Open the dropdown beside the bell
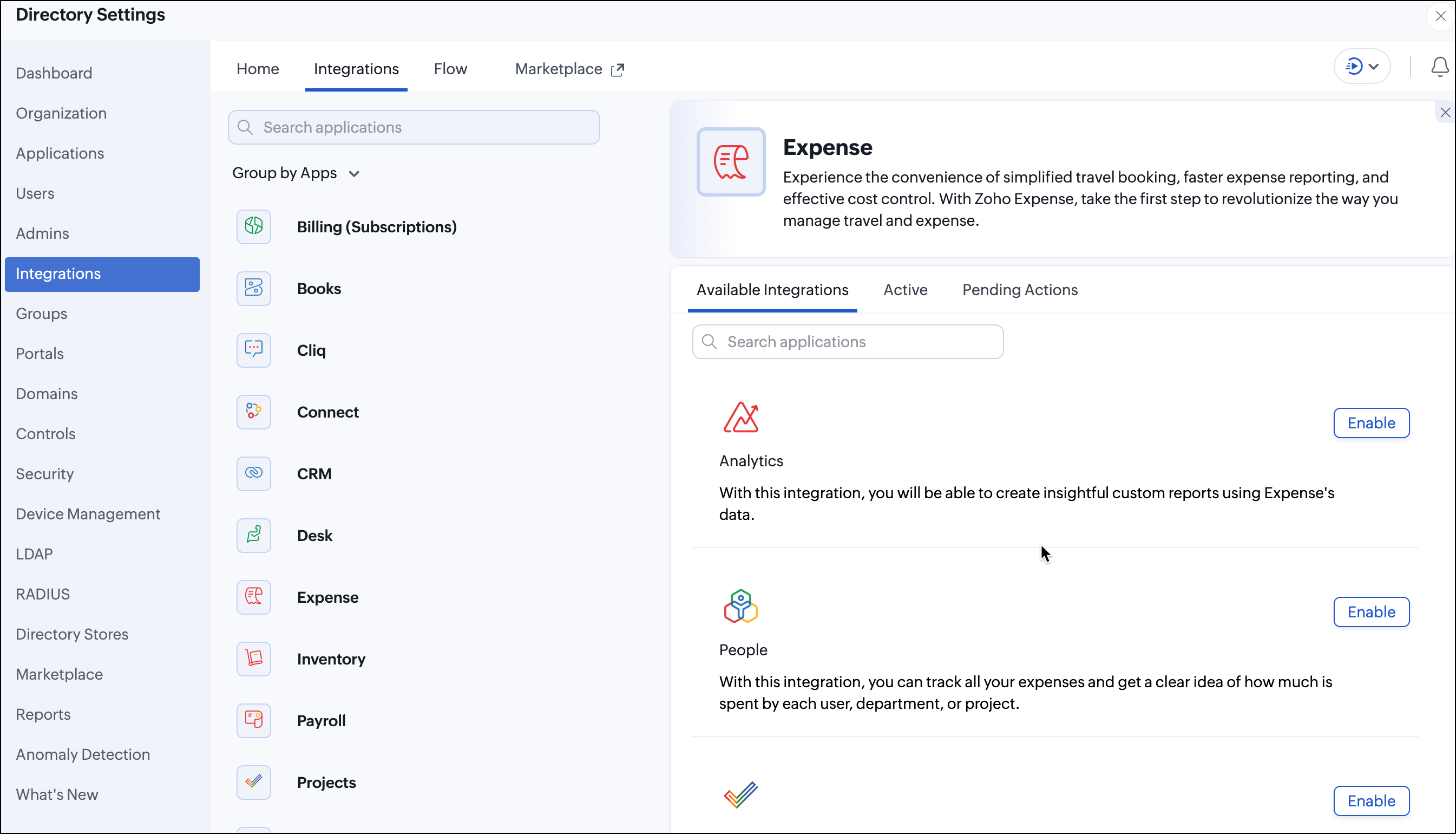 (x=1362, y=67)
